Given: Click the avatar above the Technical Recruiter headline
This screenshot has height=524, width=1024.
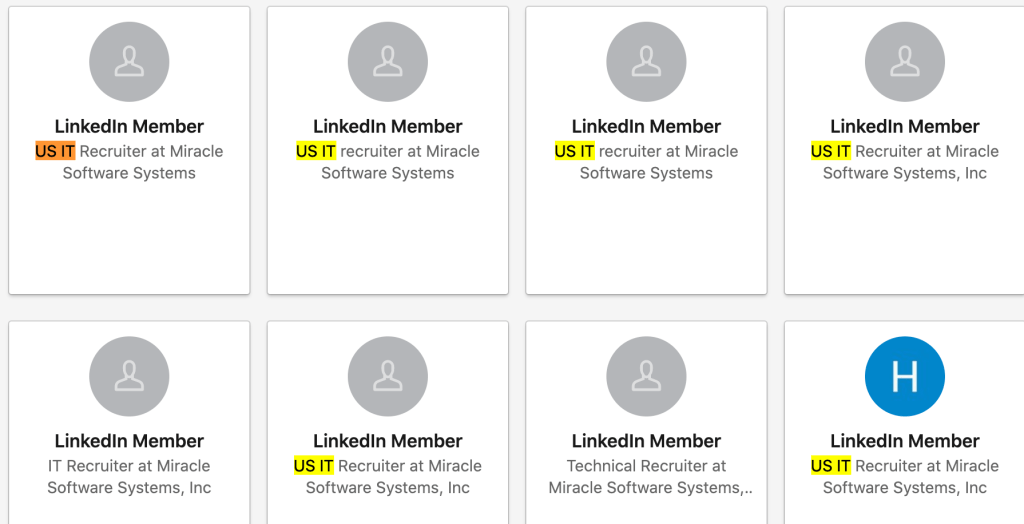Looking at the screenshot, I should click(646, 376).
